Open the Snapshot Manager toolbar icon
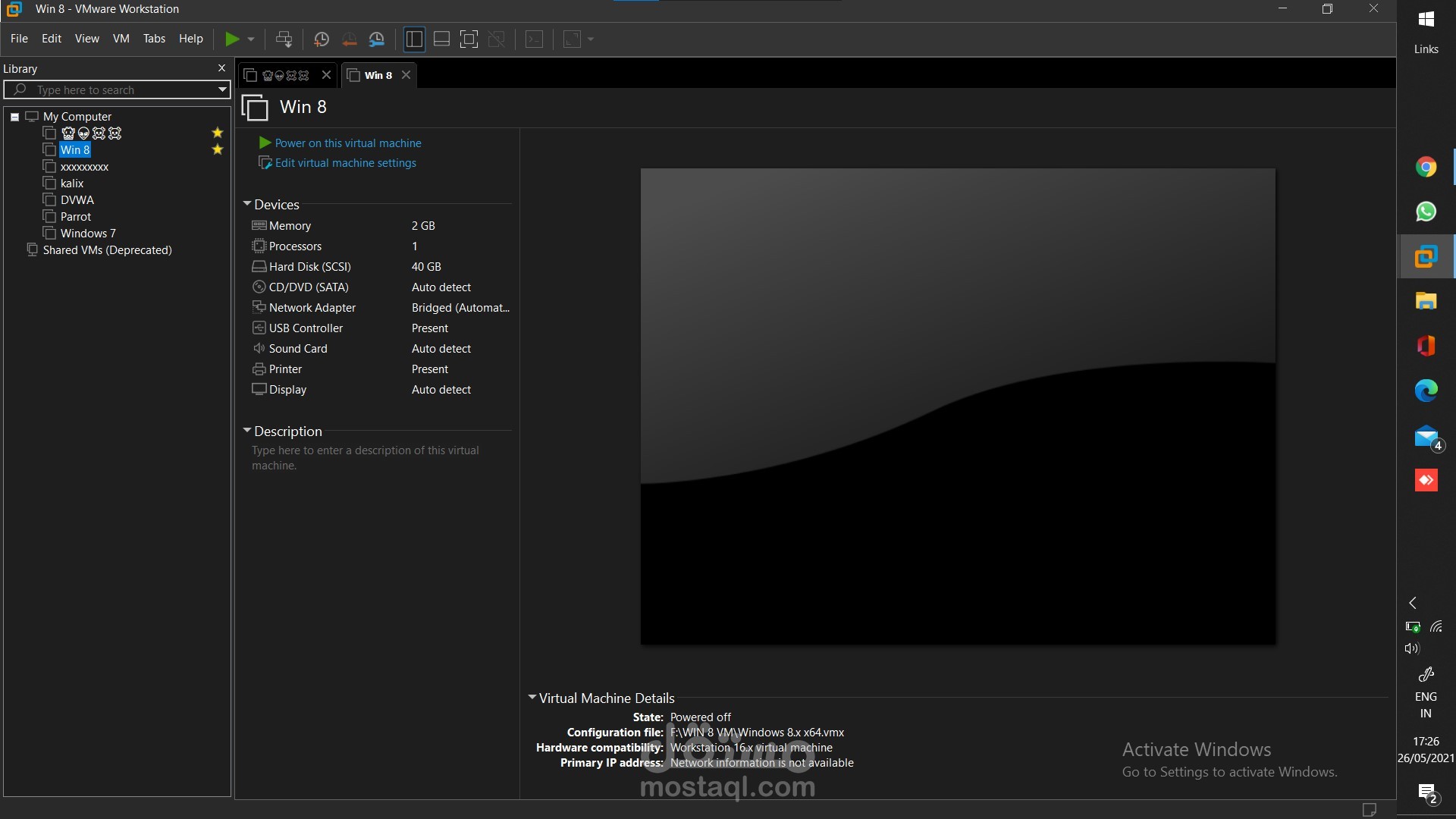The image size is (1456, 819). [x=377, y=39]
